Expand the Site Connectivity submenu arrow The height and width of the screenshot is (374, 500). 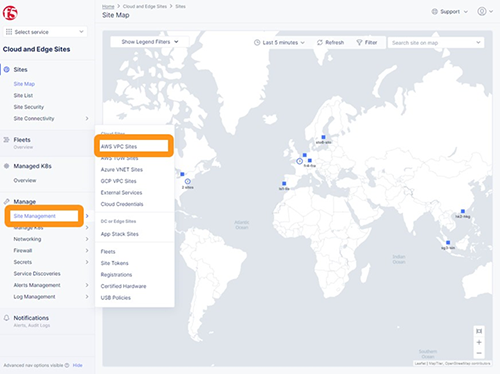click(87, 118)
